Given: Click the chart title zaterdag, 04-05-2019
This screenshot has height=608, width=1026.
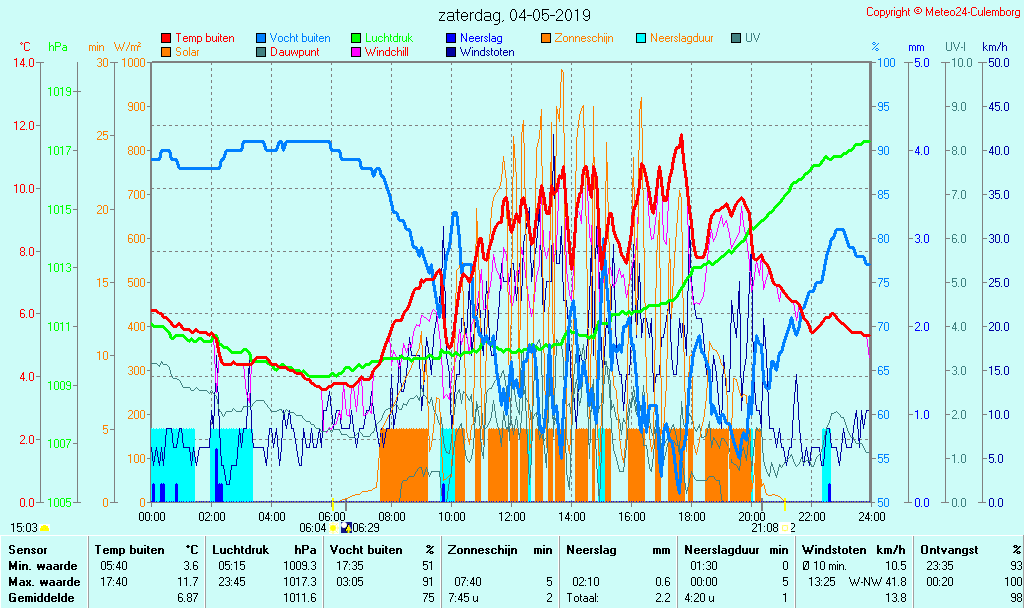Looking at the screenshot, I should coord(514,15).
